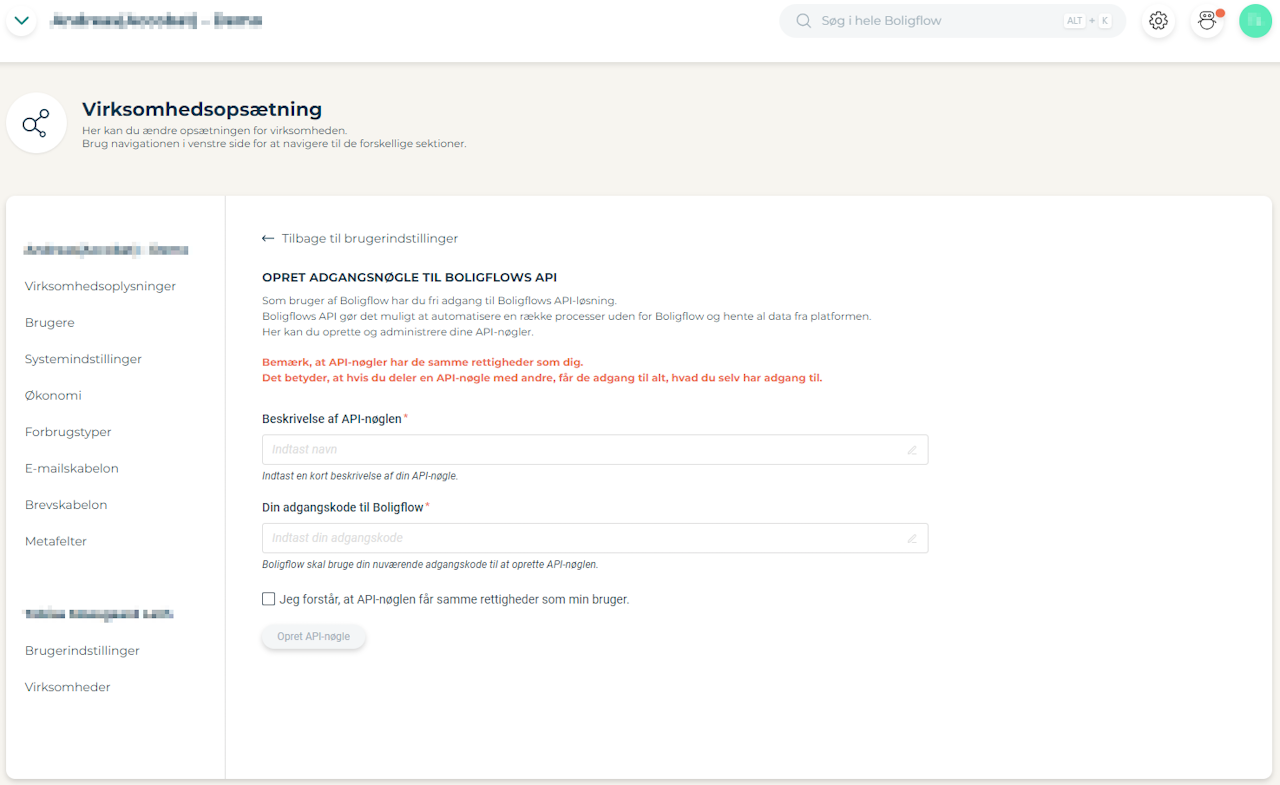Click the back arrow before Tilbage

click(x=268, y=239)
